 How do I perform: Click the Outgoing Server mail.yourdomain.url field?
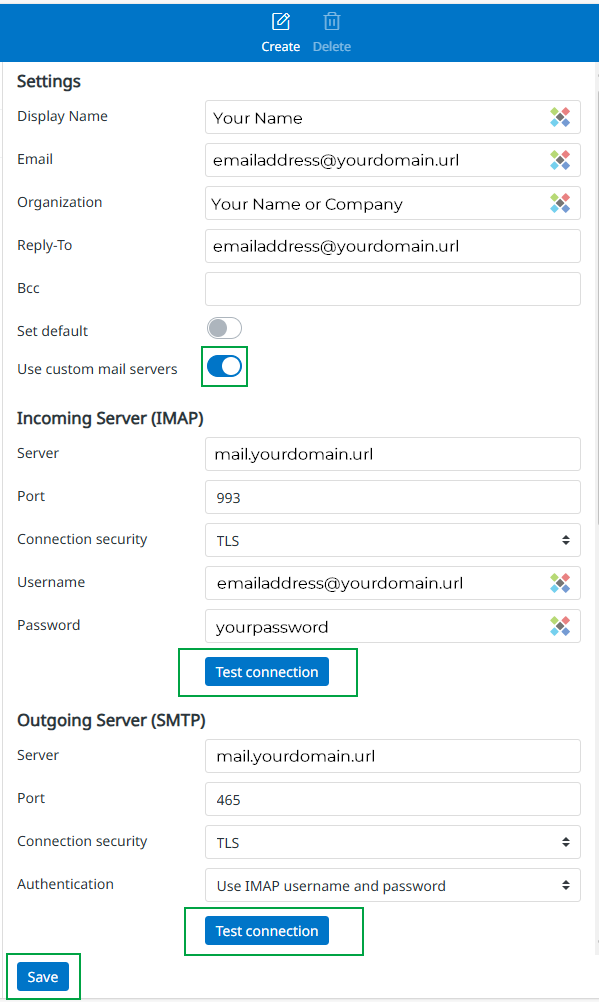[393, 756]
